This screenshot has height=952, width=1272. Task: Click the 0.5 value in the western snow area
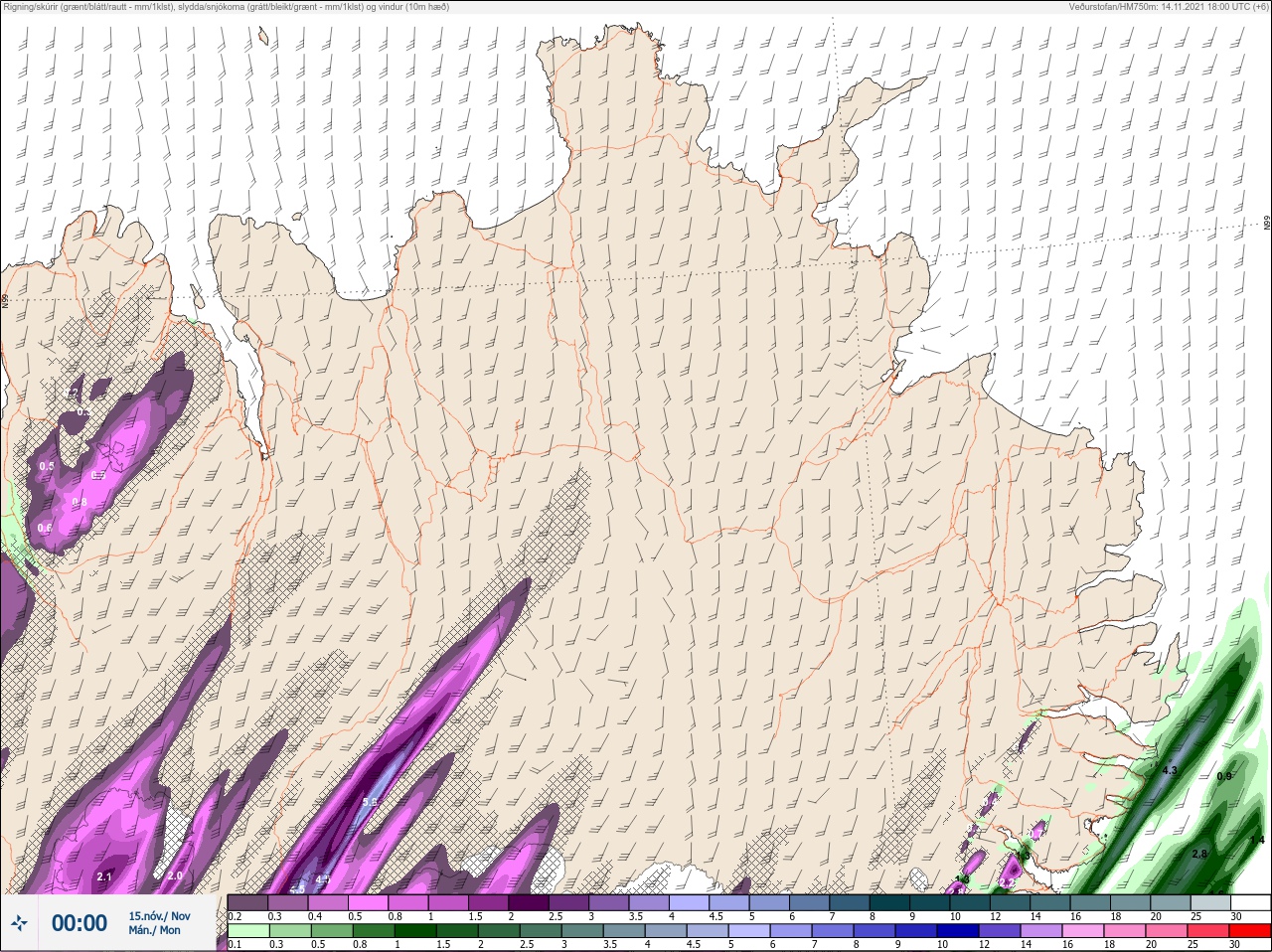pos(47,466)
